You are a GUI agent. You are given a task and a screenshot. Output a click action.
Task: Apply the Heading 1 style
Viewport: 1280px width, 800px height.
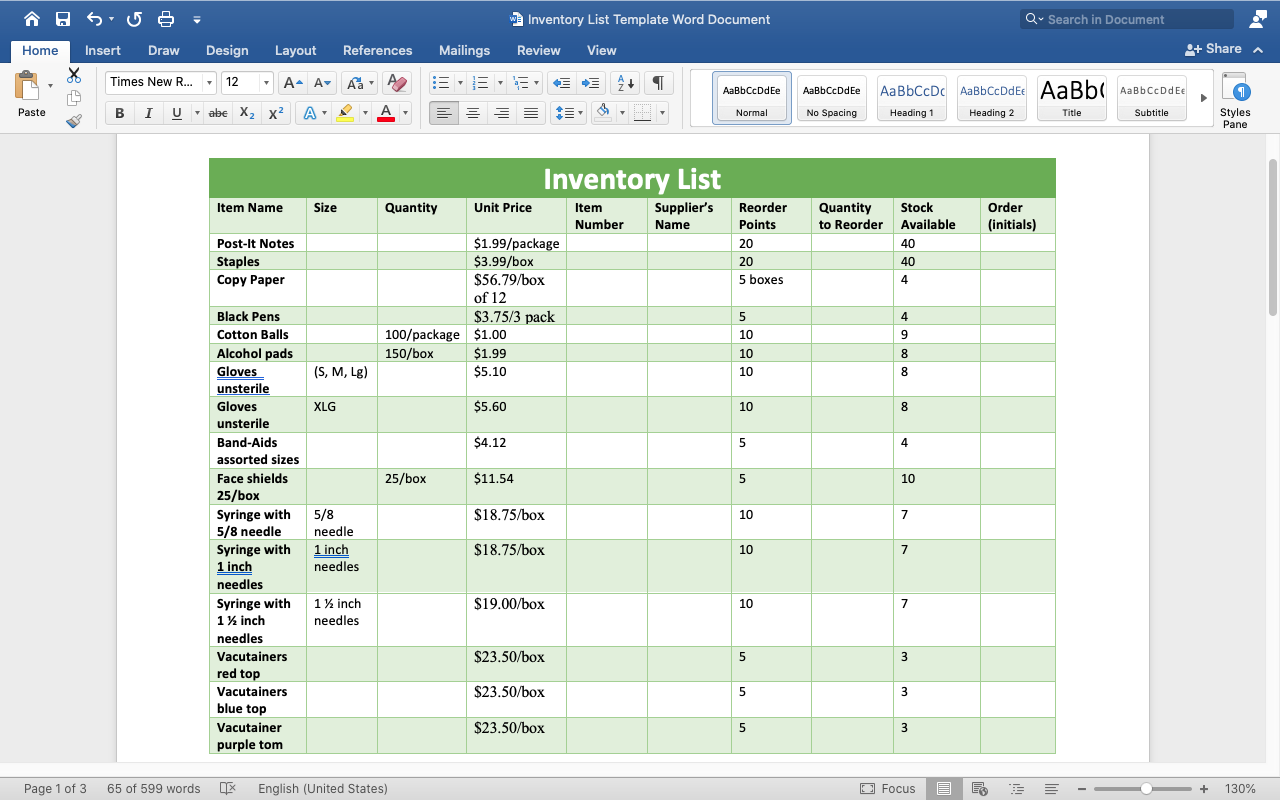coord(911,98)
